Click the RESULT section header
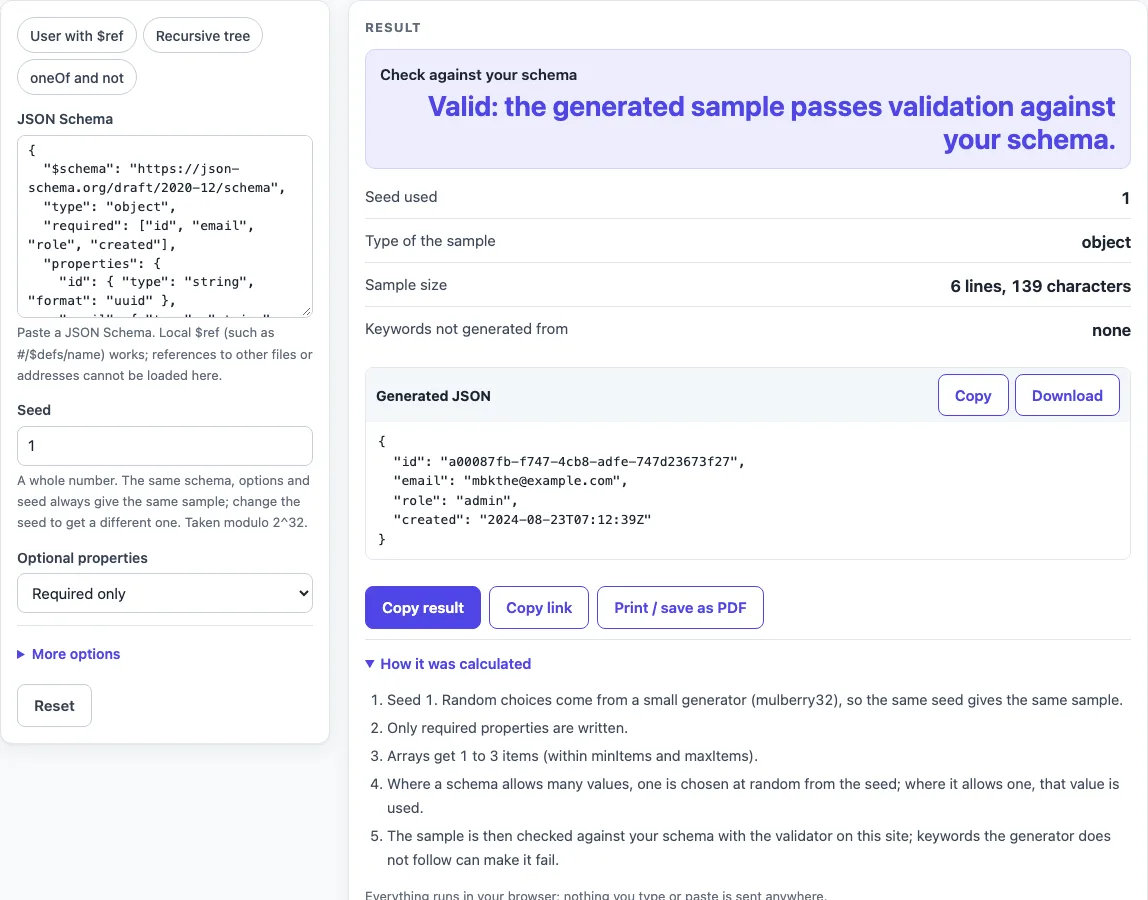Viewport: 1148px width, 900px height. pos(393,28)
